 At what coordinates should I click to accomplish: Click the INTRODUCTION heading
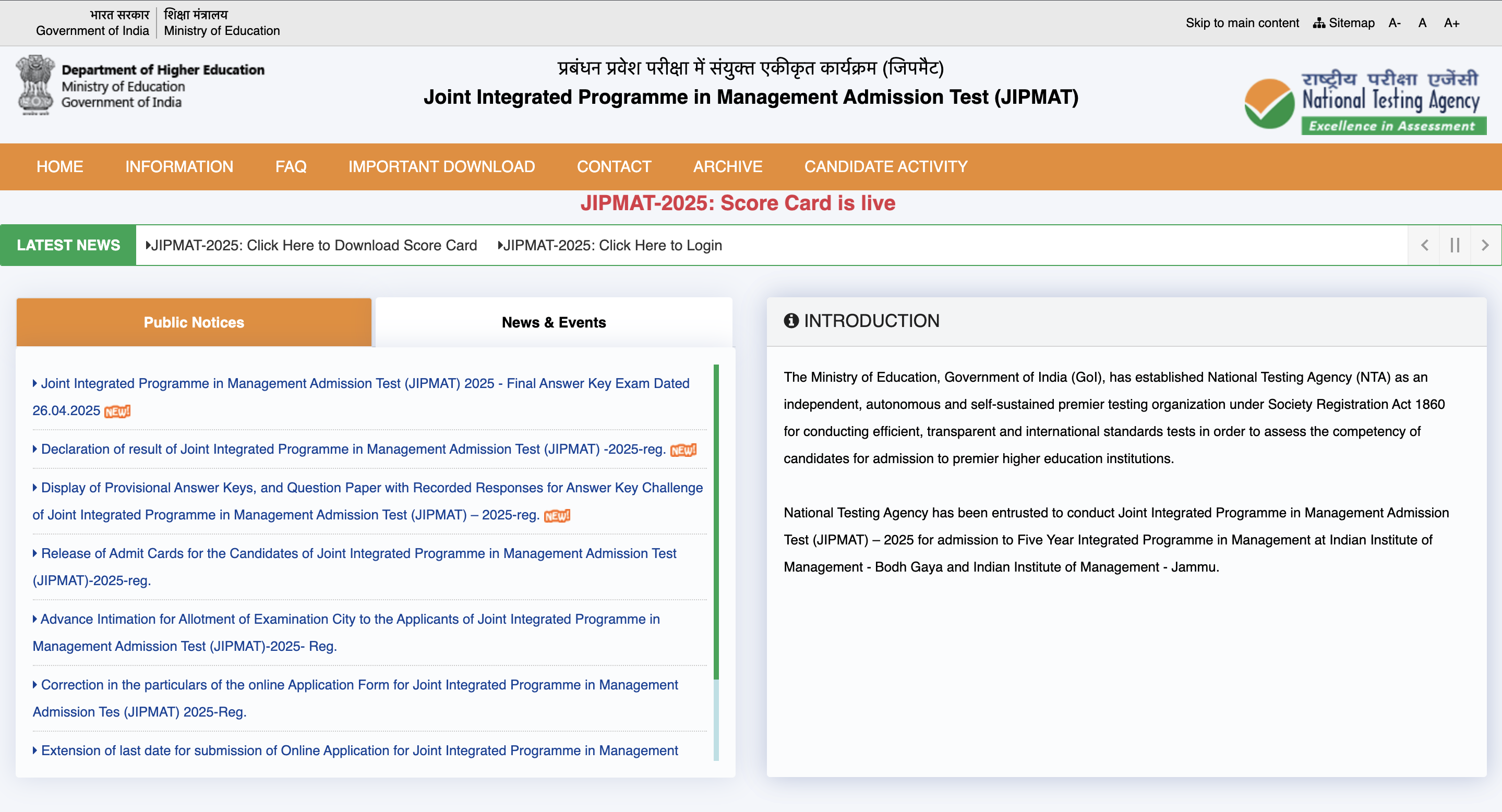[x=871, y=321]
